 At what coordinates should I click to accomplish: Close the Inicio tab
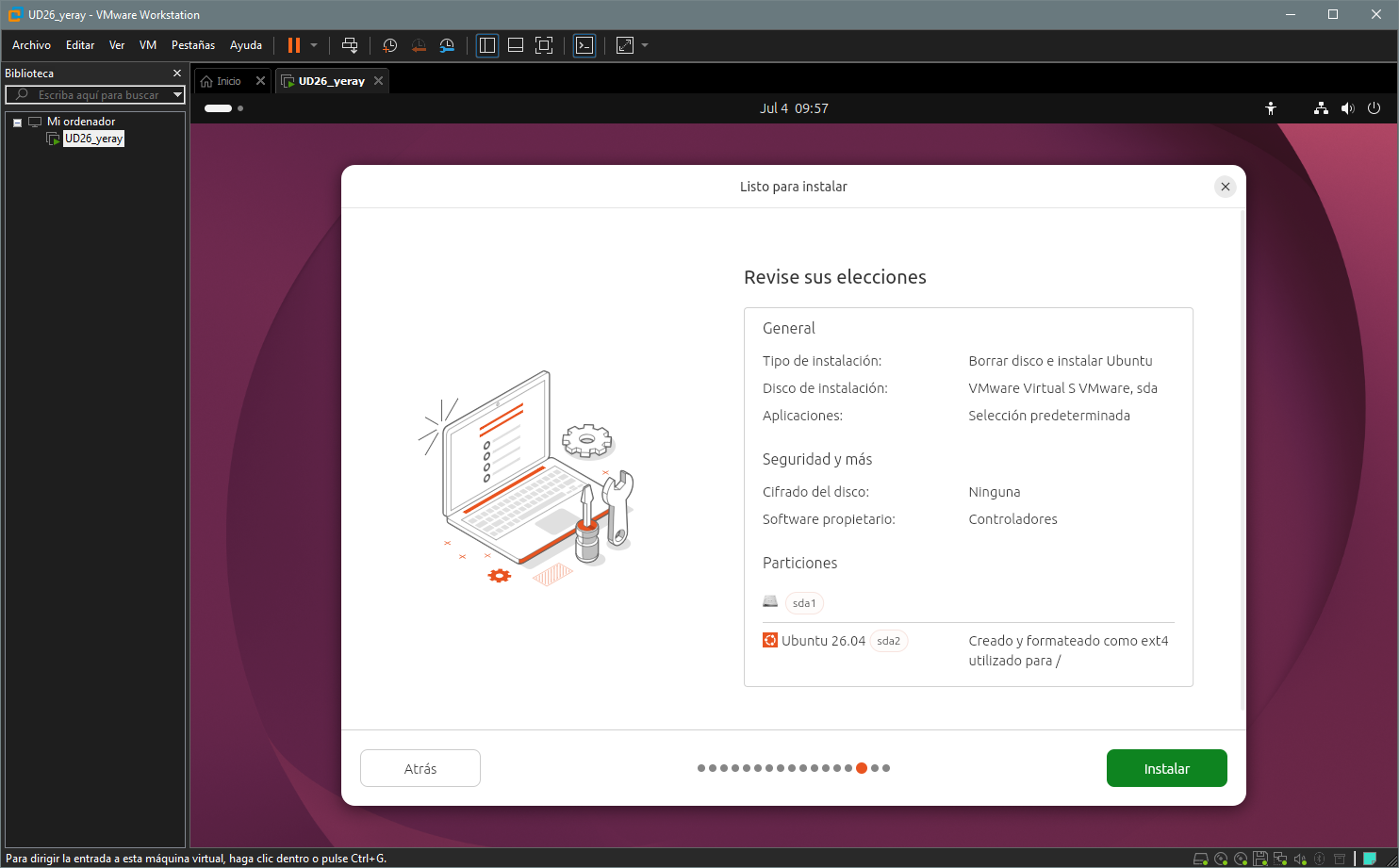click(x=261, y=81)
